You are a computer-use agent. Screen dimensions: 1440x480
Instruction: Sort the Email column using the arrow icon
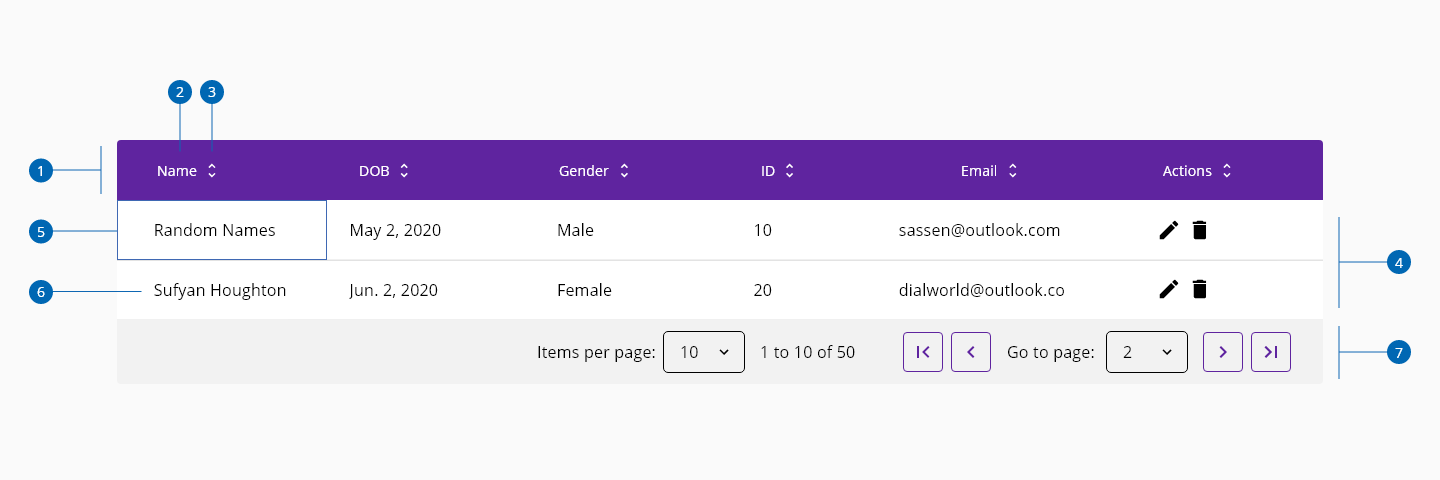[x=1012, y=171]
